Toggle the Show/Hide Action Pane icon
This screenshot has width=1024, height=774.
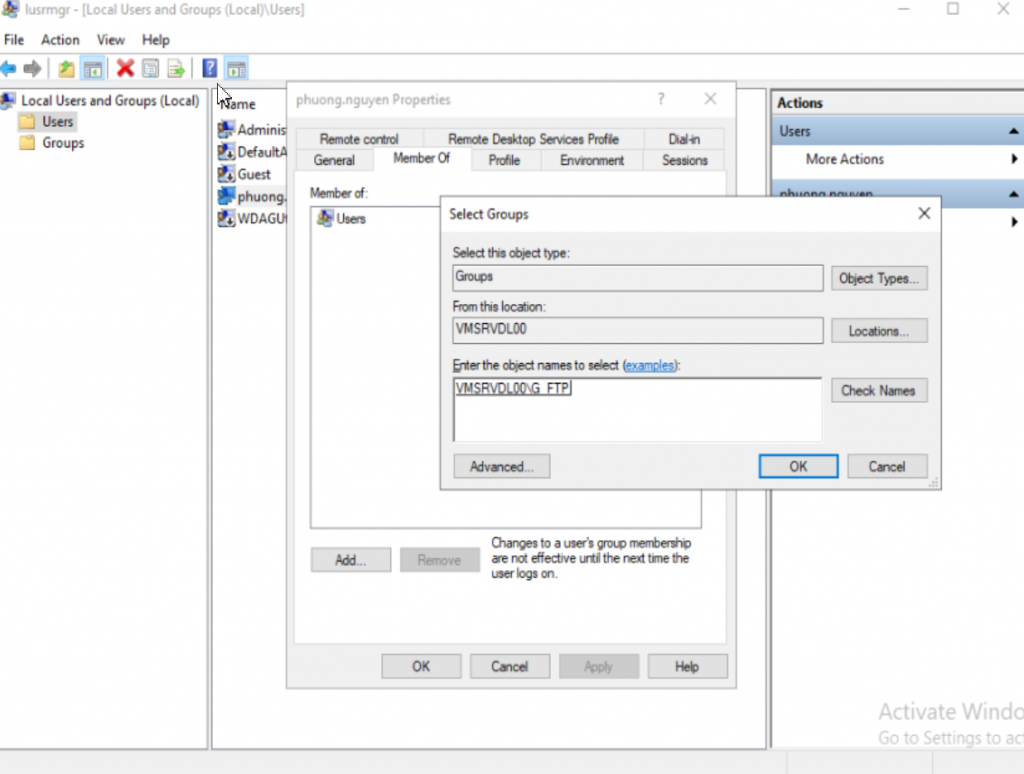click(x=237, y=68)
